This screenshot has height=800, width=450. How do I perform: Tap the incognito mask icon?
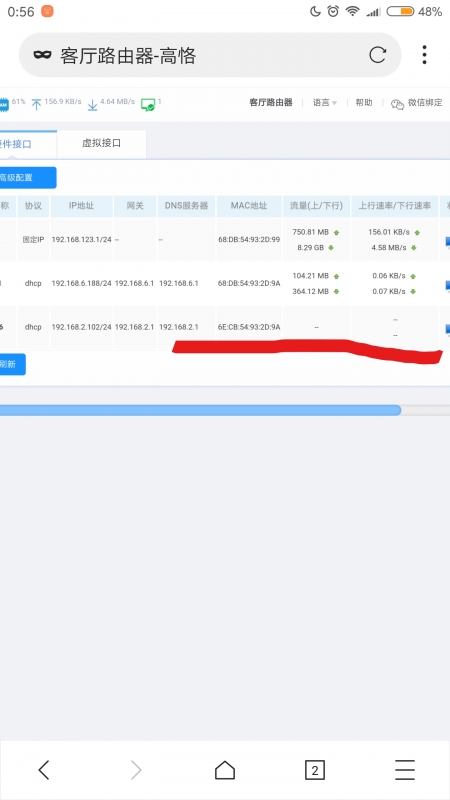pos(42,55)
